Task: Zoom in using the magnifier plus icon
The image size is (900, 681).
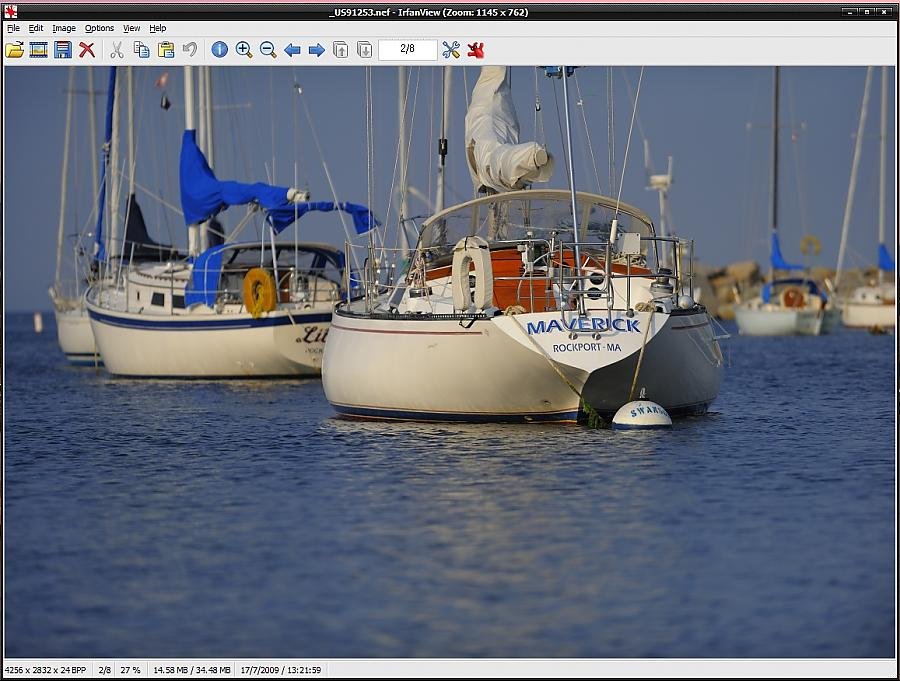Action: pyautogui.click(x=244, y=50)
